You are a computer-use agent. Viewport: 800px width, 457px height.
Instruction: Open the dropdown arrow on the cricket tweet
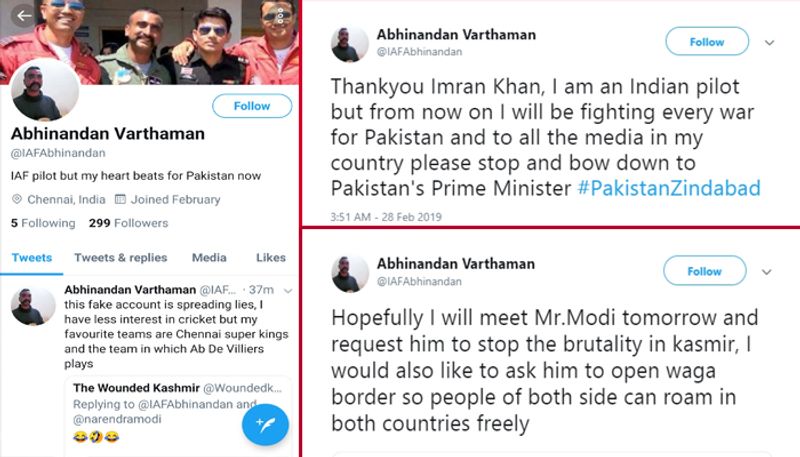coord(288,290)
